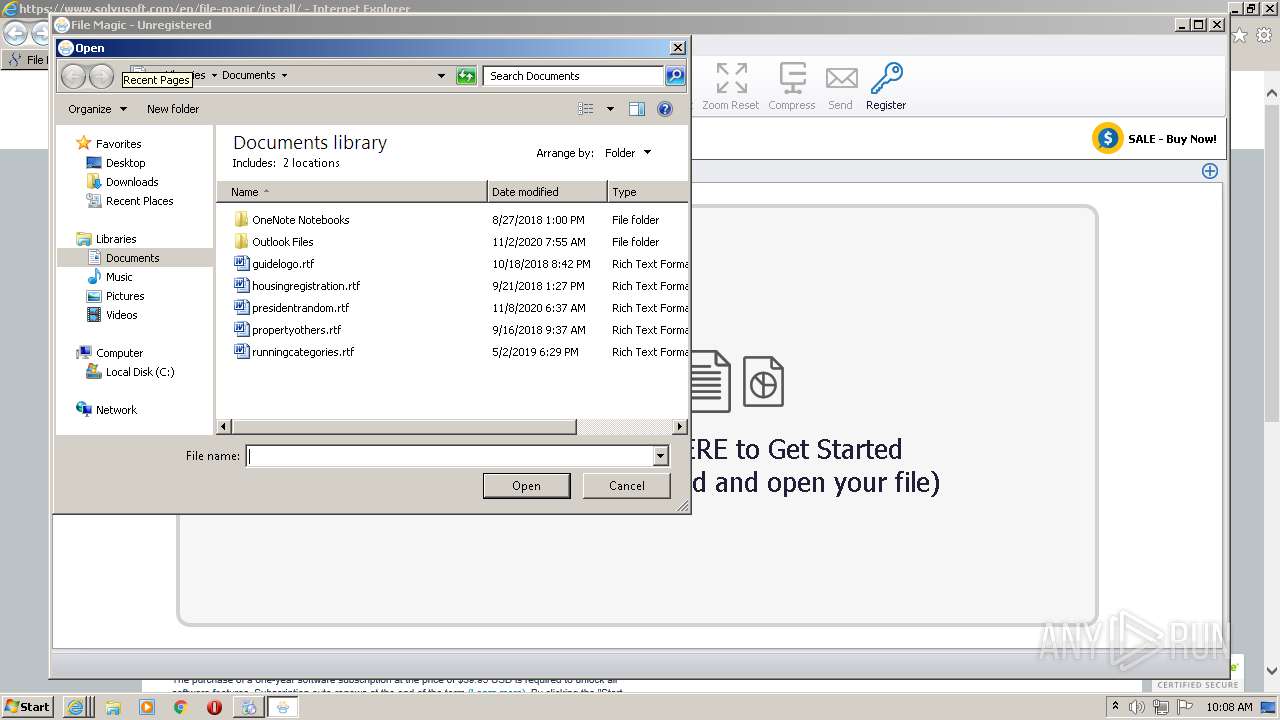Screen dimensions: 1280x720
Task: Click the Back navigation arrow in Open dialog
Action: [x=73, y=76]
